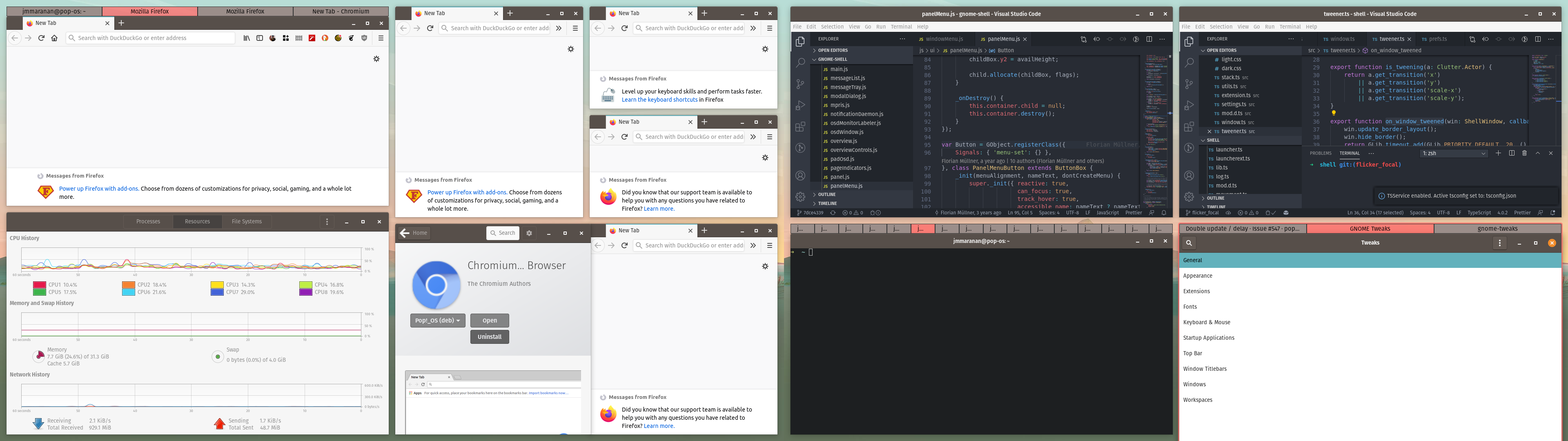Open new tab personalization gear in Firefox
This screenshot has height=441, width=1568.
click(376, 58)
